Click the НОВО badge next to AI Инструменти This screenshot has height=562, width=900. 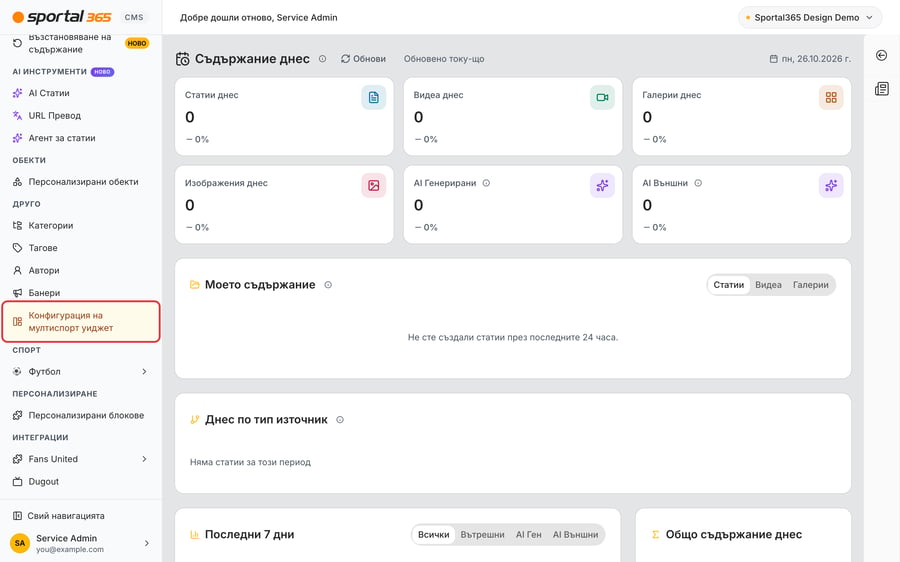point(103,72)
